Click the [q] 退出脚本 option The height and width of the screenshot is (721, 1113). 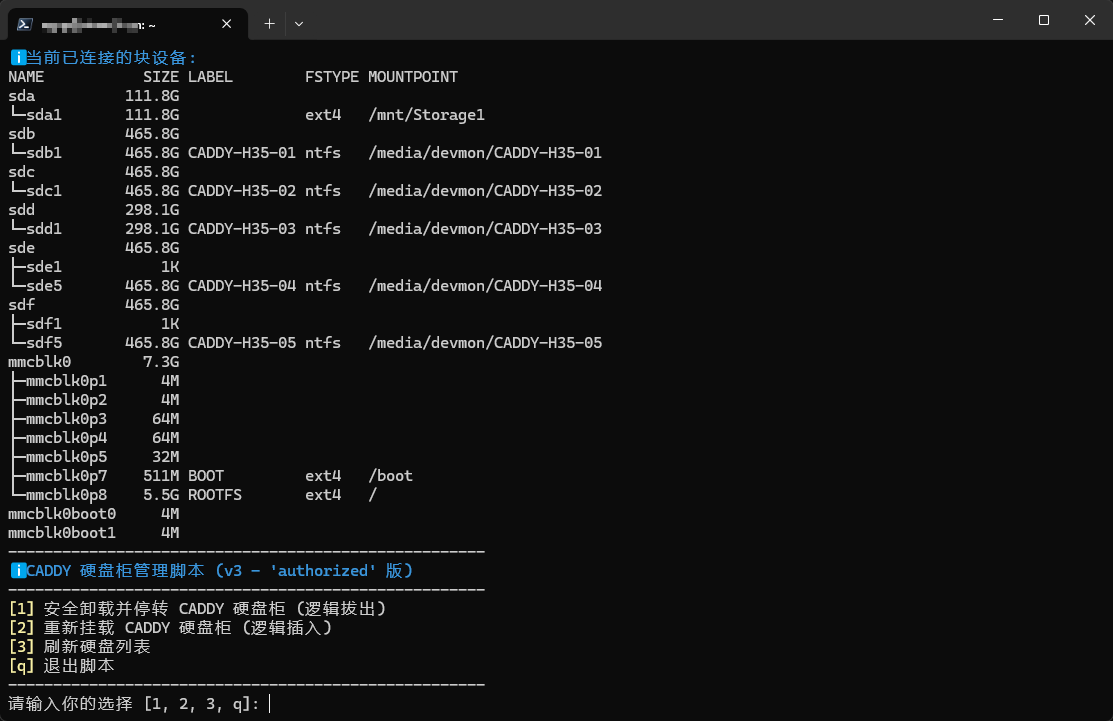point(61,666)
